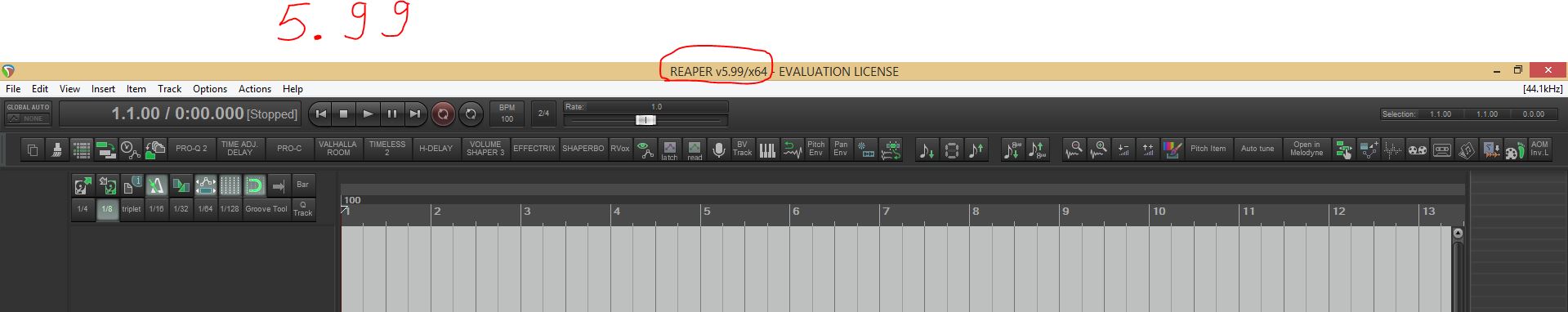The image size is (1568, 312).
Task: Toggle the vertical grid lines icon
Action: (230, 185)
